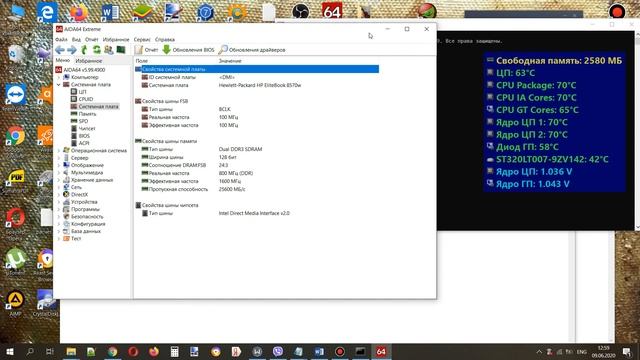The width and height of the screenshot is (640, 360).
Task: Open Calculator from the taskbar
Action: (174, 351)
